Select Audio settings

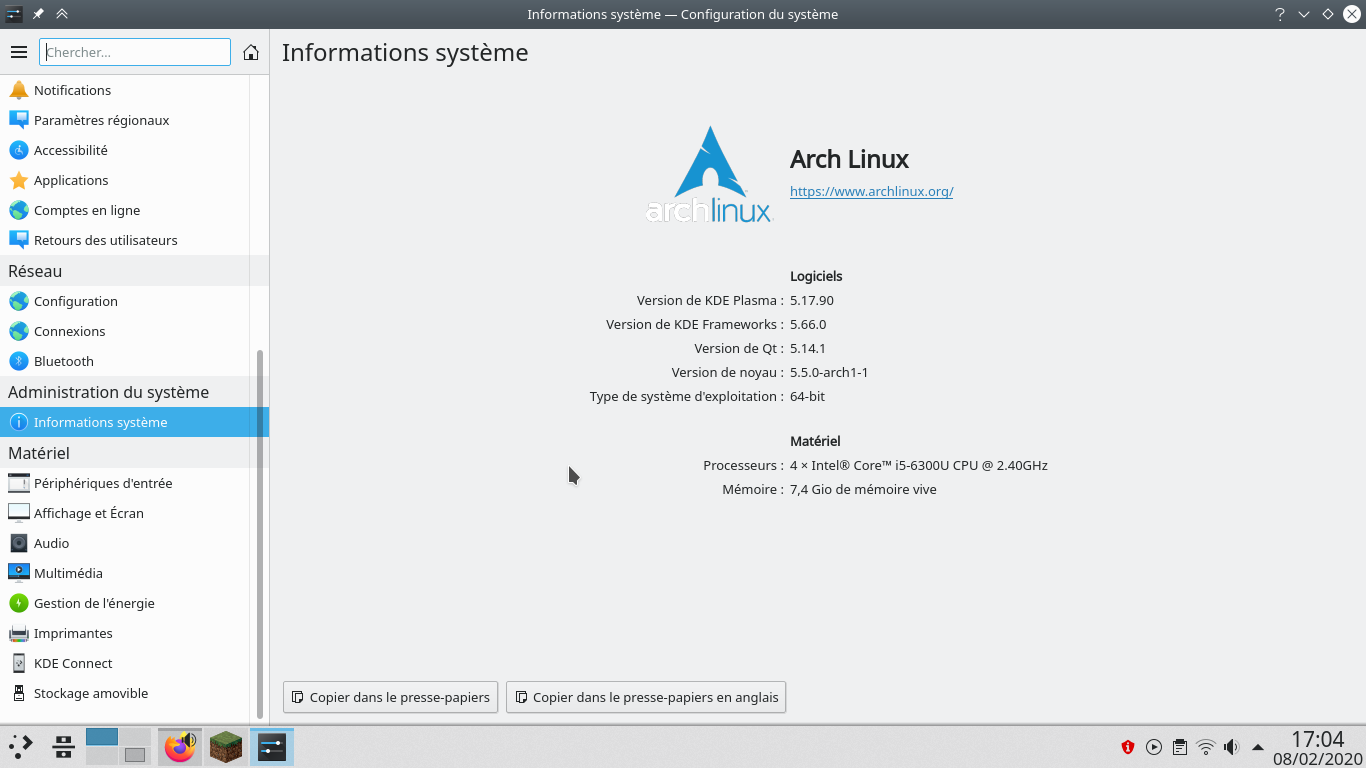click(x=124, y=543)
